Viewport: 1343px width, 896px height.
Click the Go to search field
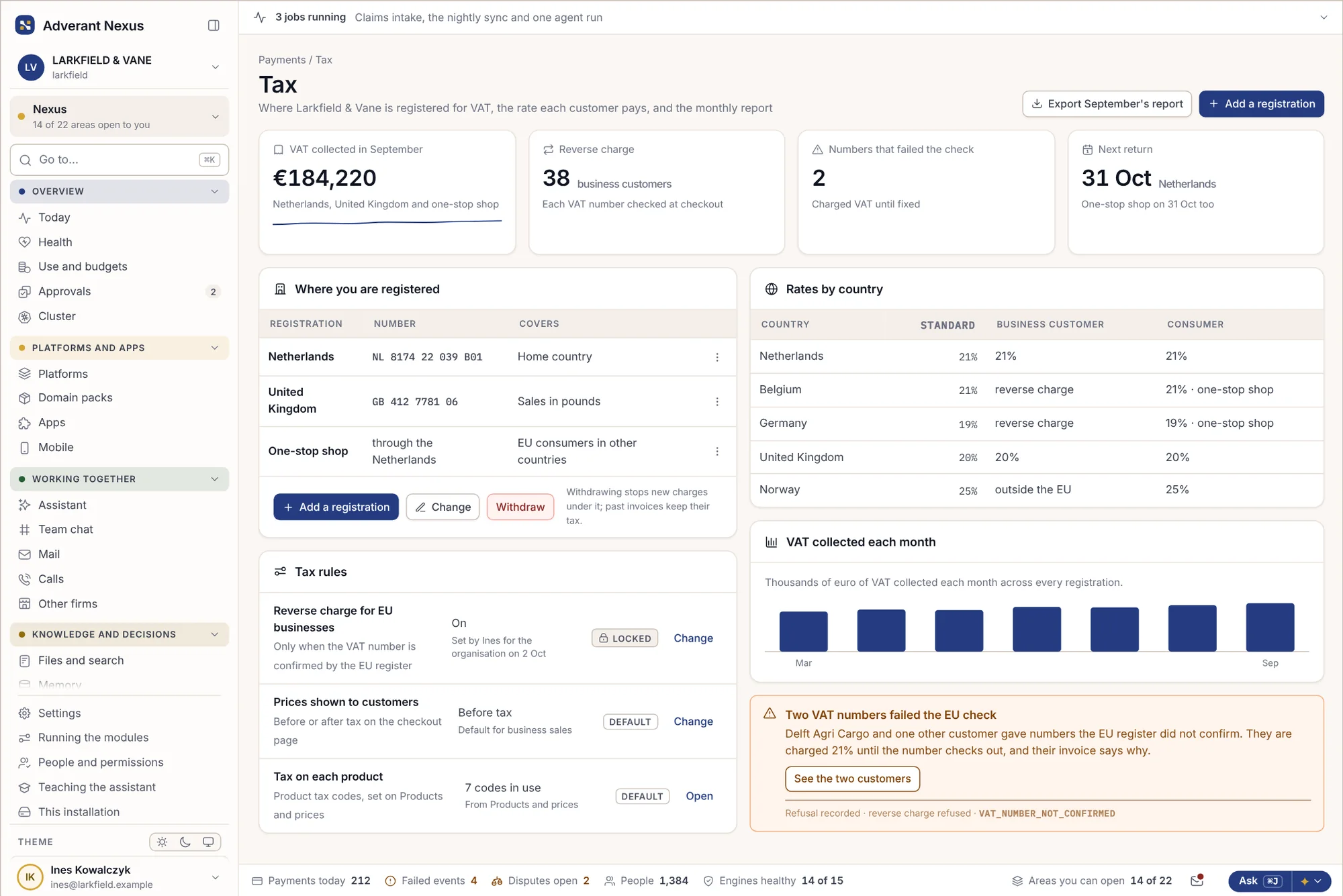[x=120, y=160]
